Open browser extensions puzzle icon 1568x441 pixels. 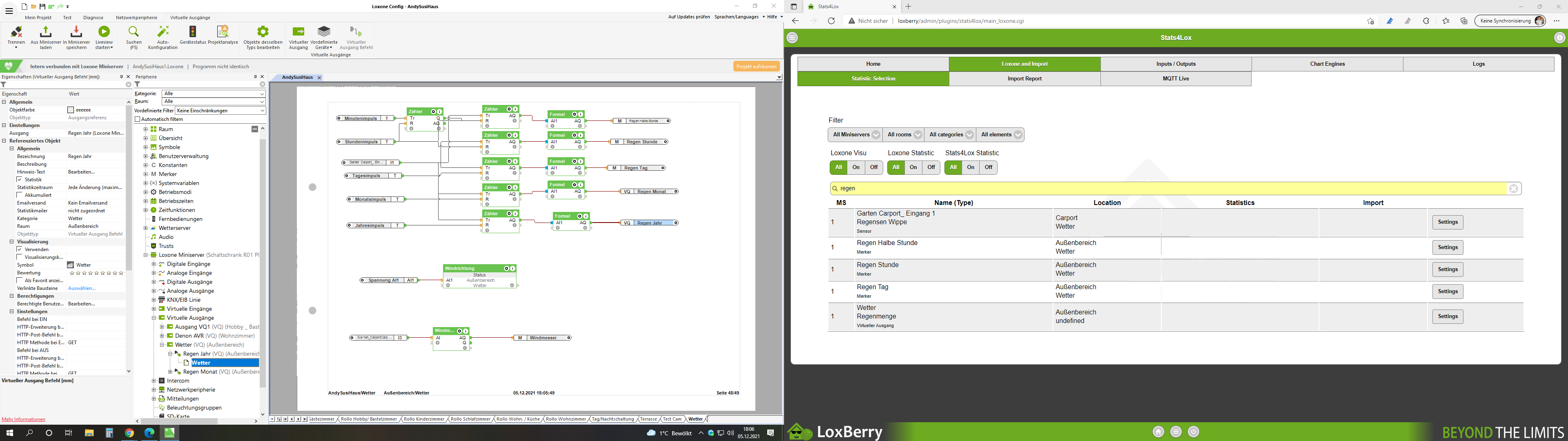click(x=1426, y=21)
